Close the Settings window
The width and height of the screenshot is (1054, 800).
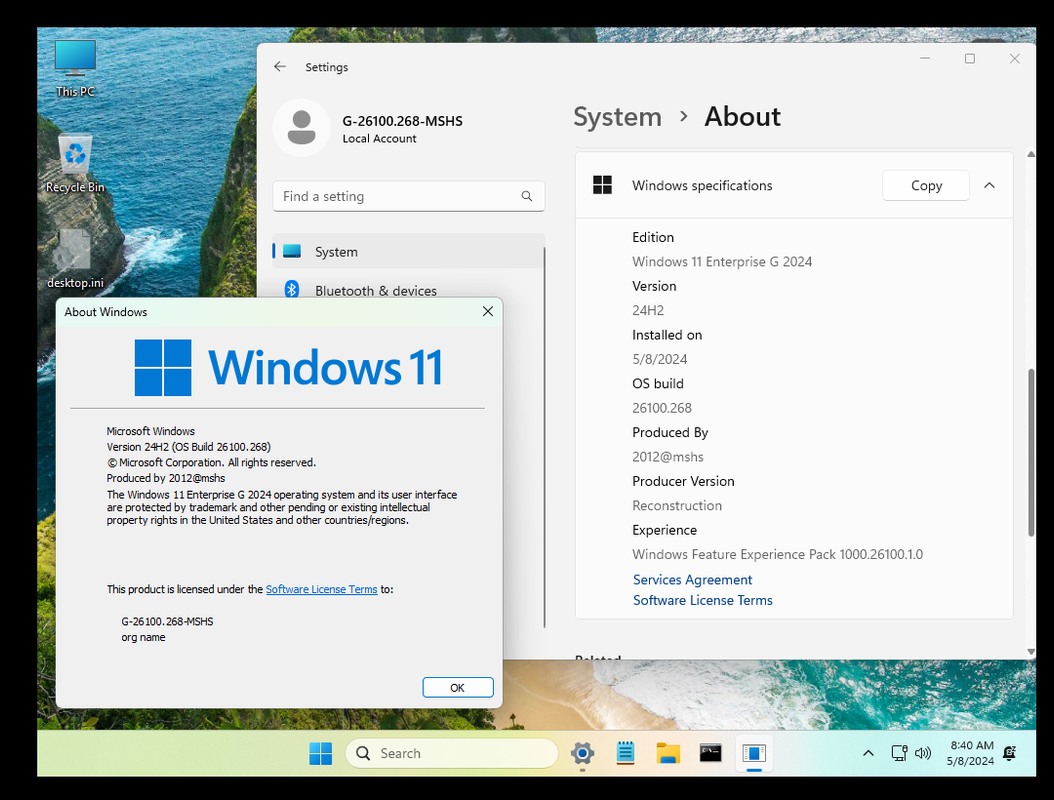tap(1014, 58)
